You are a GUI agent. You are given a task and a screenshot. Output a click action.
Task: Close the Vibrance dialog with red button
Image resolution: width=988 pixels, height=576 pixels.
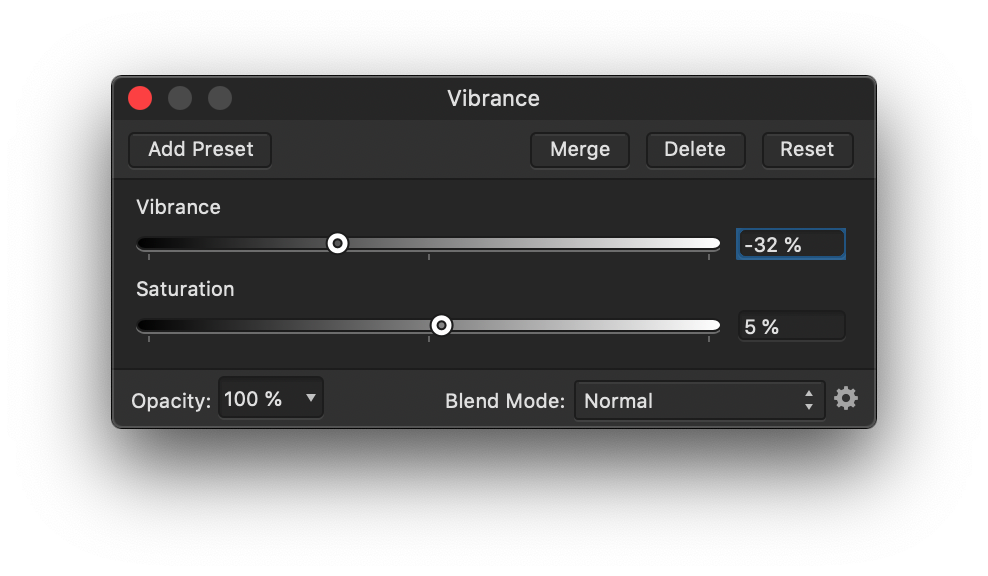pyautogui.click(x=140, y=98)
